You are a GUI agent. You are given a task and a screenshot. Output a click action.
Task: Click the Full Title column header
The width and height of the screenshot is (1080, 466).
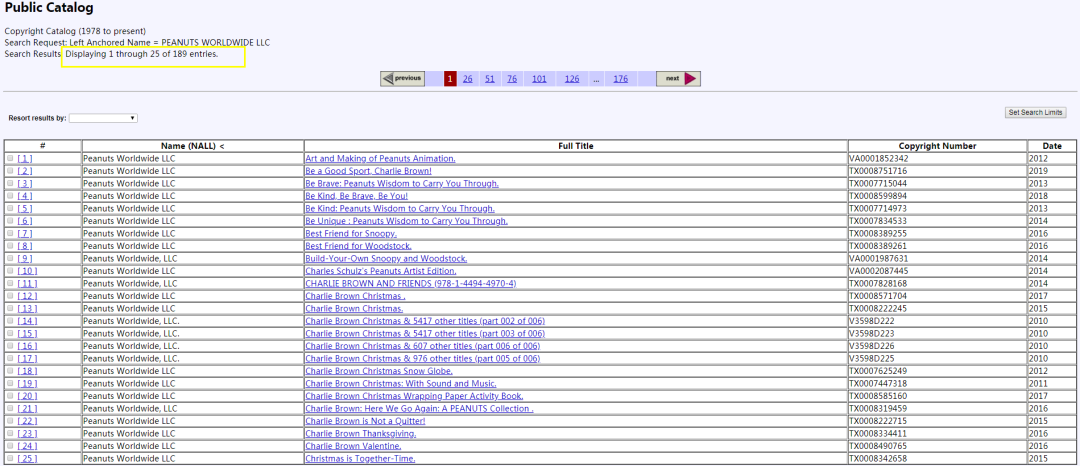pyautogui.click(x=576, y=146)
